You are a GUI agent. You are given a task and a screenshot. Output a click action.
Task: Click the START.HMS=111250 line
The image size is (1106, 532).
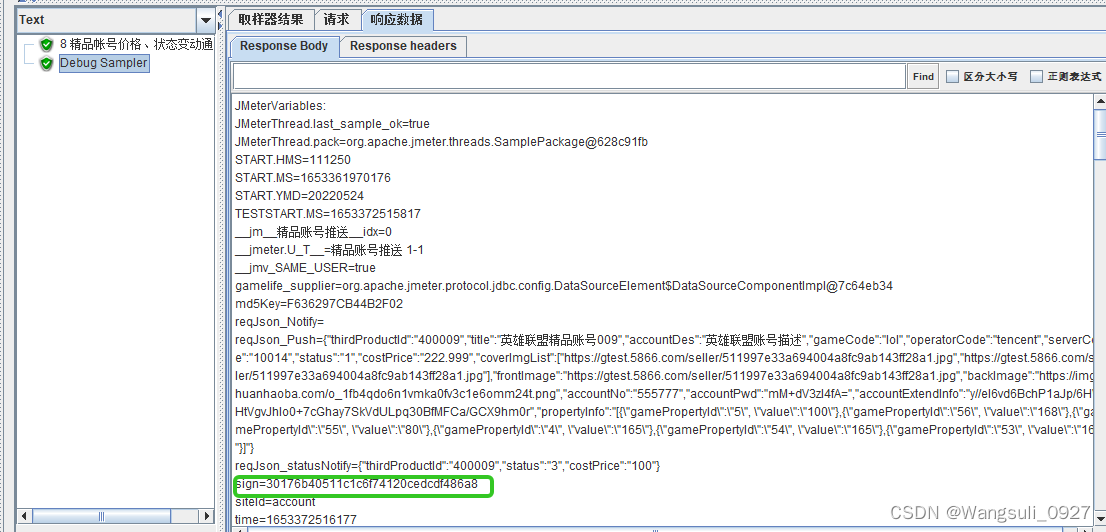coord(293,159)
